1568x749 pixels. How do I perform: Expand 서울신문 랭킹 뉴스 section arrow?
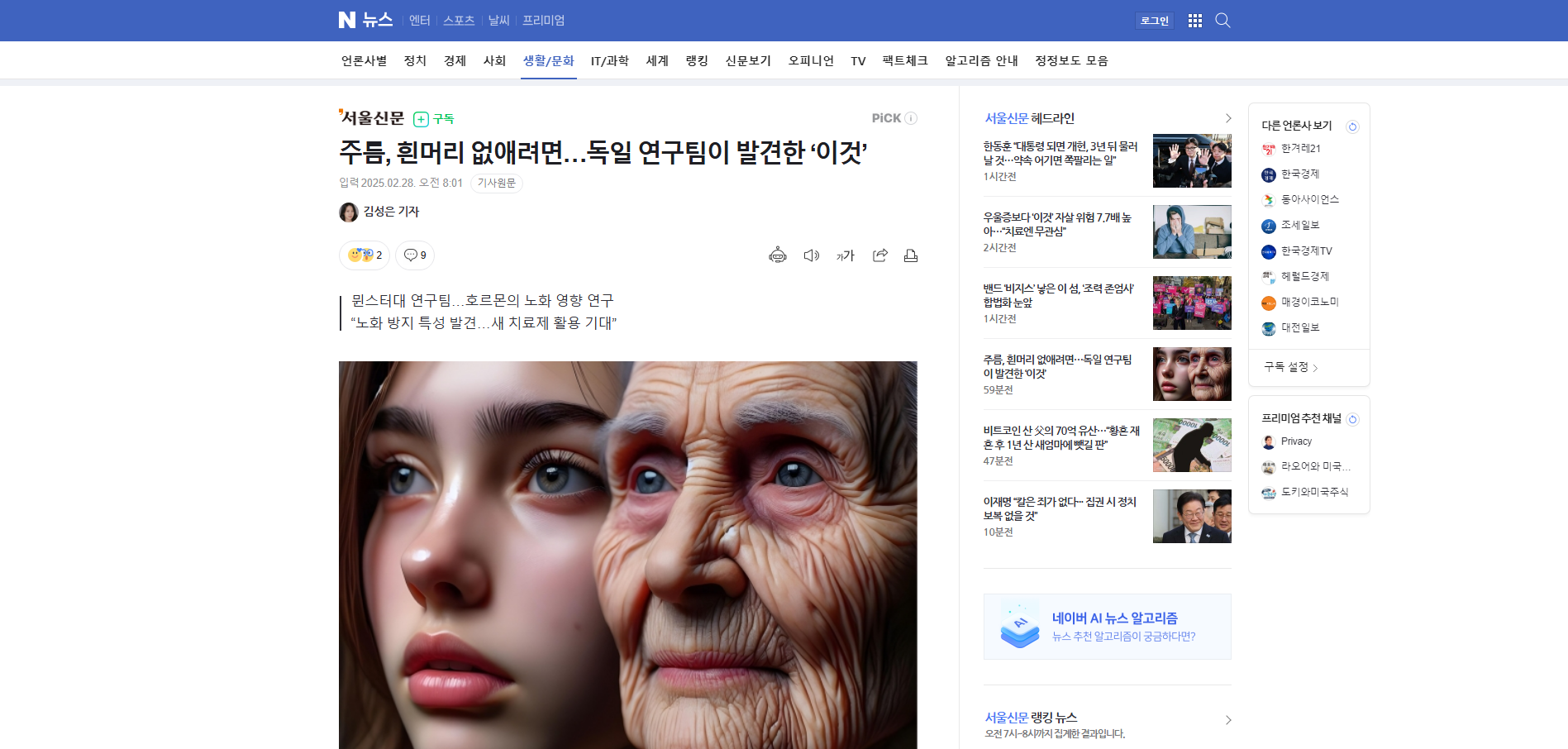(x=1227, y=720)
